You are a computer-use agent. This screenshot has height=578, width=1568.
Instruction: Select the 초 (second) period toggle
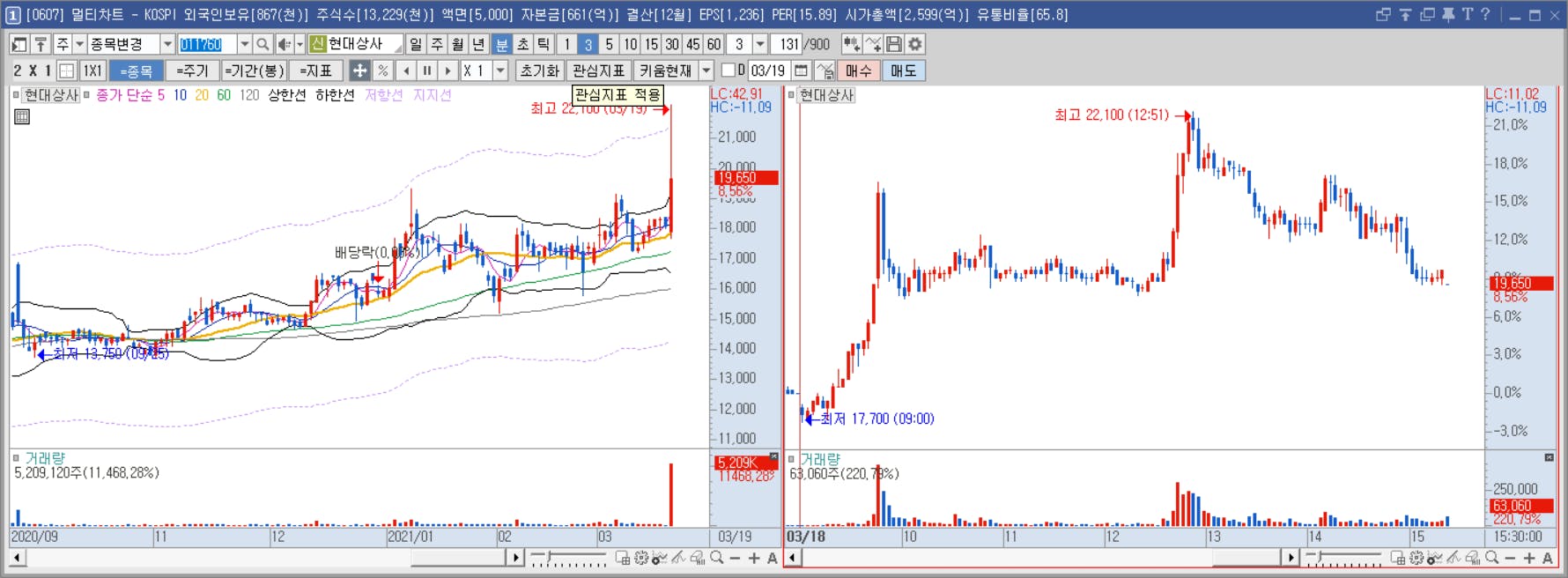pos(522,44)
